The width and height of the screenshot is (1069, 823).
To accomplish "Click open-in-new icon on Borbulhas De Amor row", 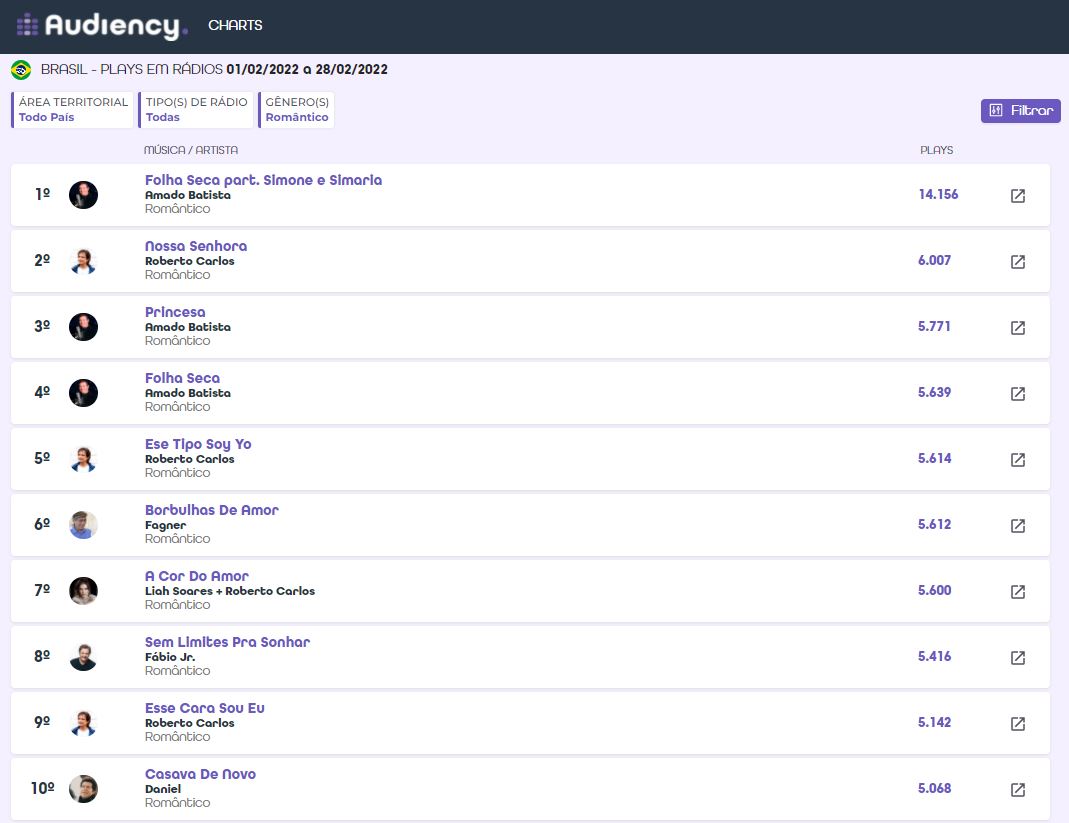I will 1017,526.
